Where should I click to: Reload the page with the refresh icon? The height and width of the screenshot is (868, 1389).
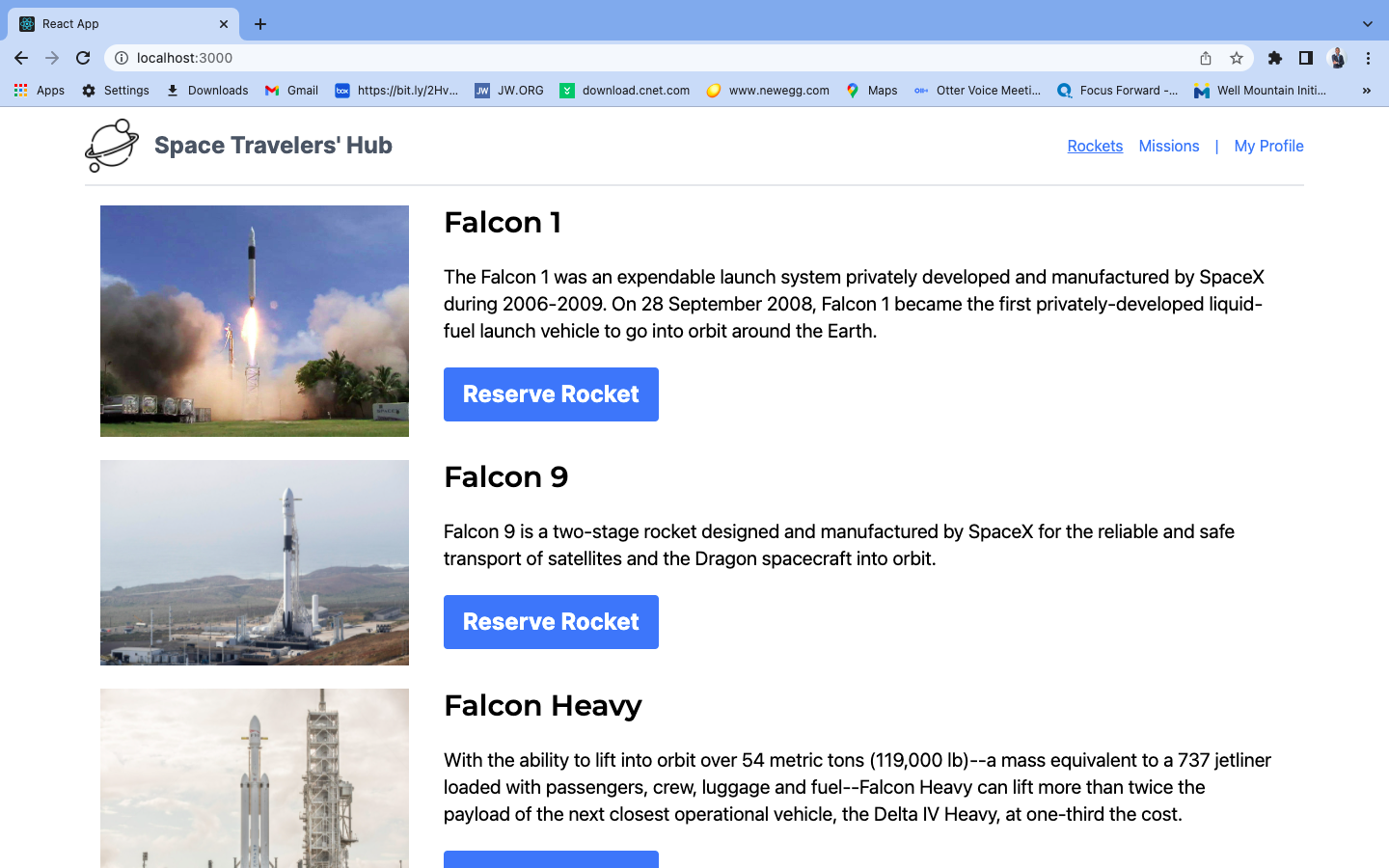(83, 58)
